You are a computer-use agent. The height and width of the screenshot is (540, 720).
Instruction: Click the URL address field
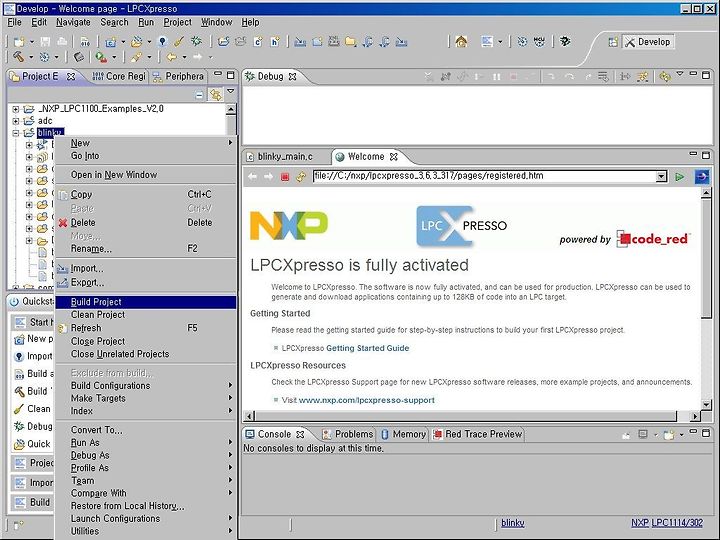485,176
